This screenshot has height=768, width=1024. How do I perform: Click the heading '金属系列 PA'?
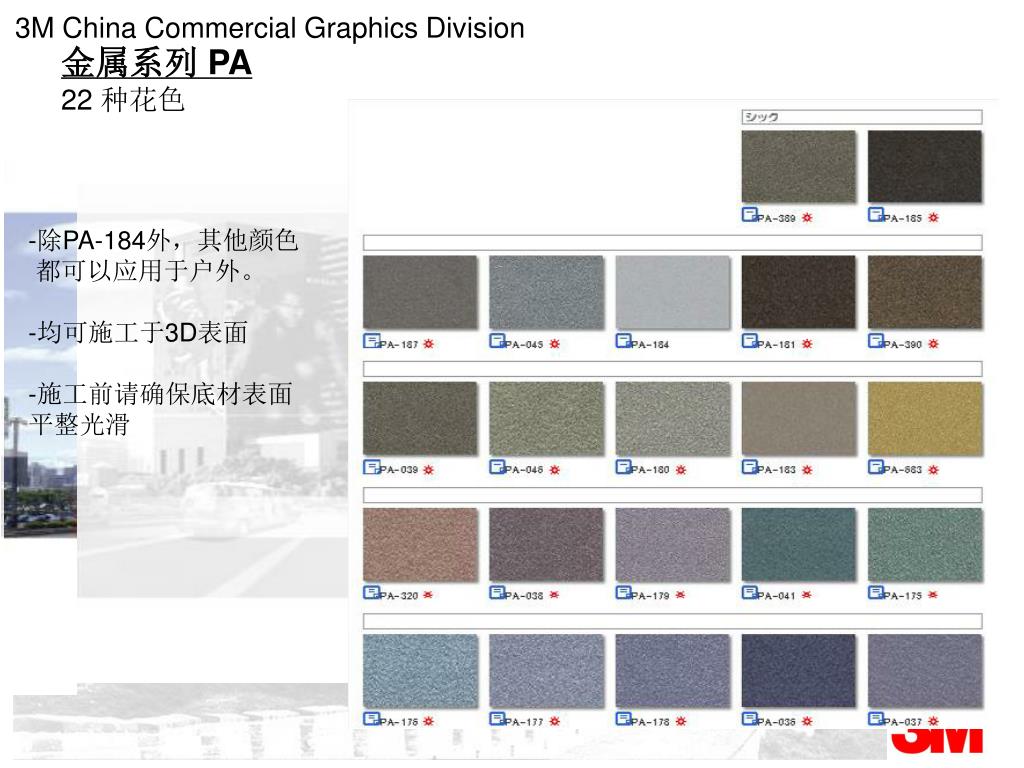tap(157, 63)
